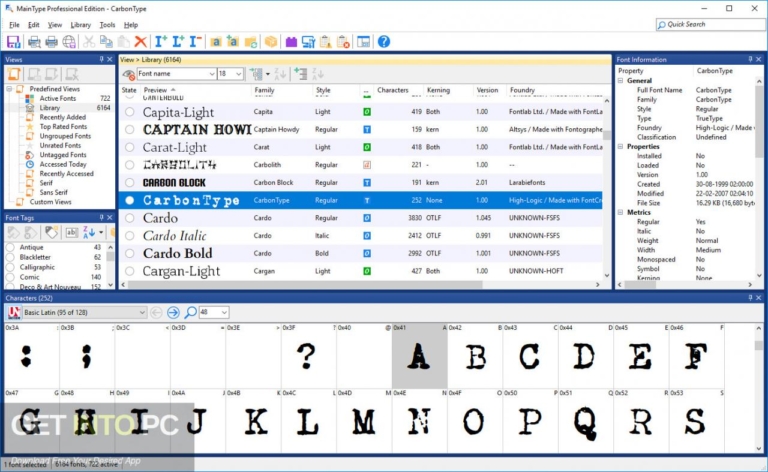
Task: Open the View menu
Action: (54, 24)
